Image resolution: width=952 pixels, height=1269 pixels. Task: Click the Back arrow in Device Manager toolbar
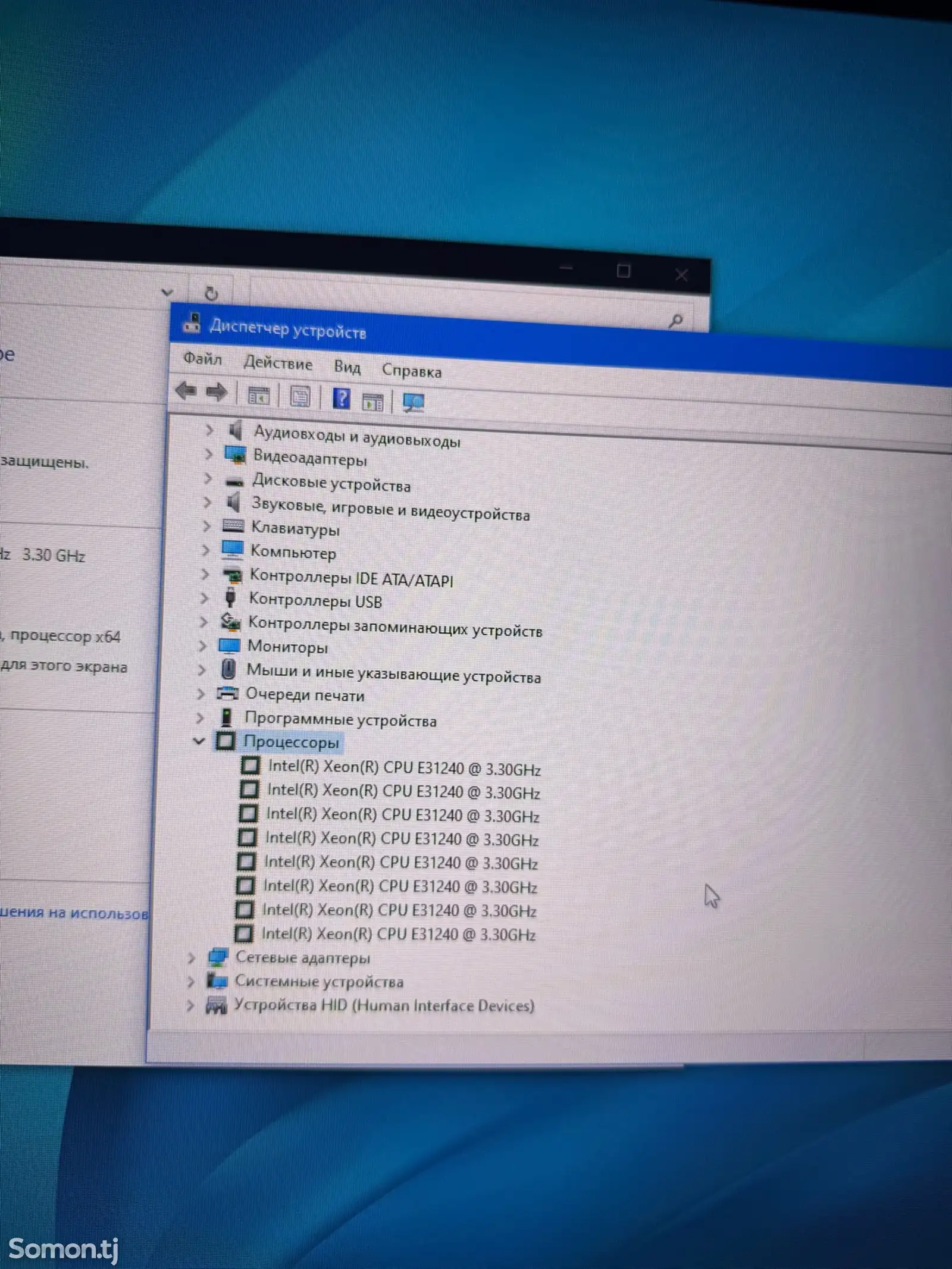(186, 391)
